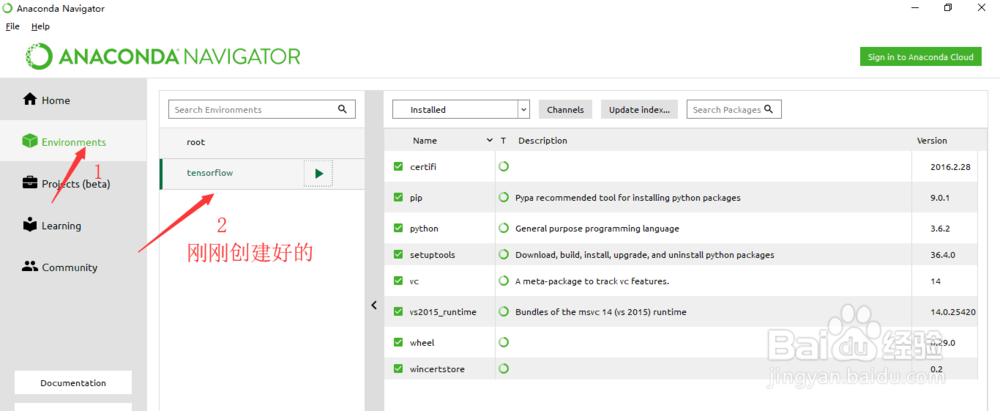Click the search environments magnifier icon

coord(342,109)
